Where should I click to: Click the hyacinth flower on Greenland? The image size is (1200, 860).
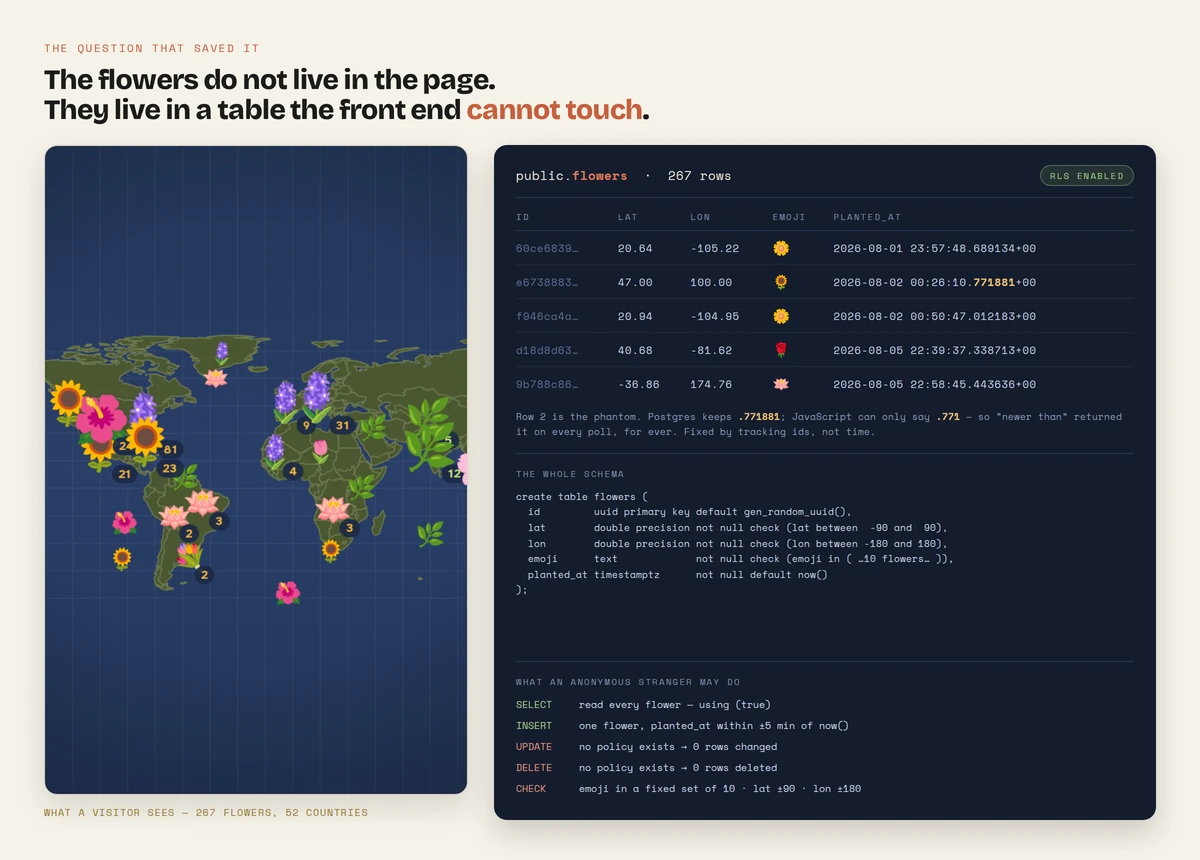[222, 351]
